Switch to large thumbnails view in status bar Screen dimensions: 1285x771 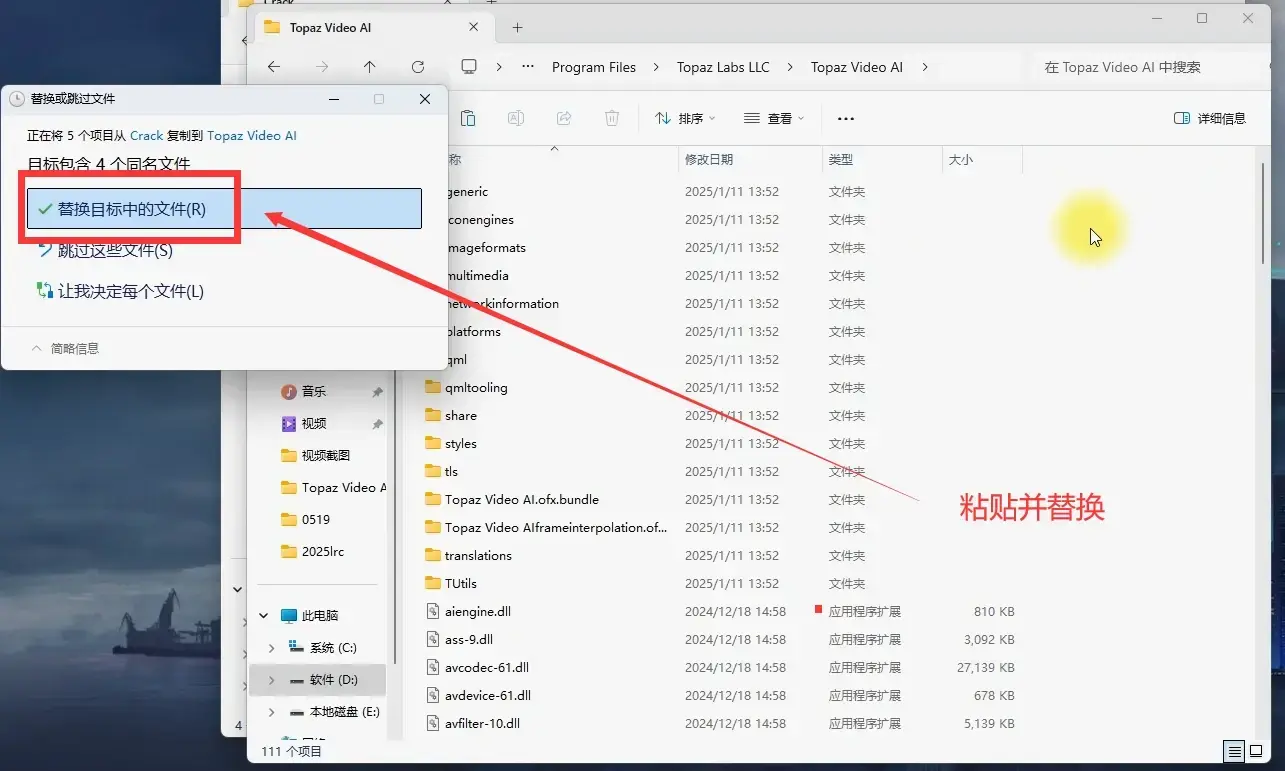1256,751
